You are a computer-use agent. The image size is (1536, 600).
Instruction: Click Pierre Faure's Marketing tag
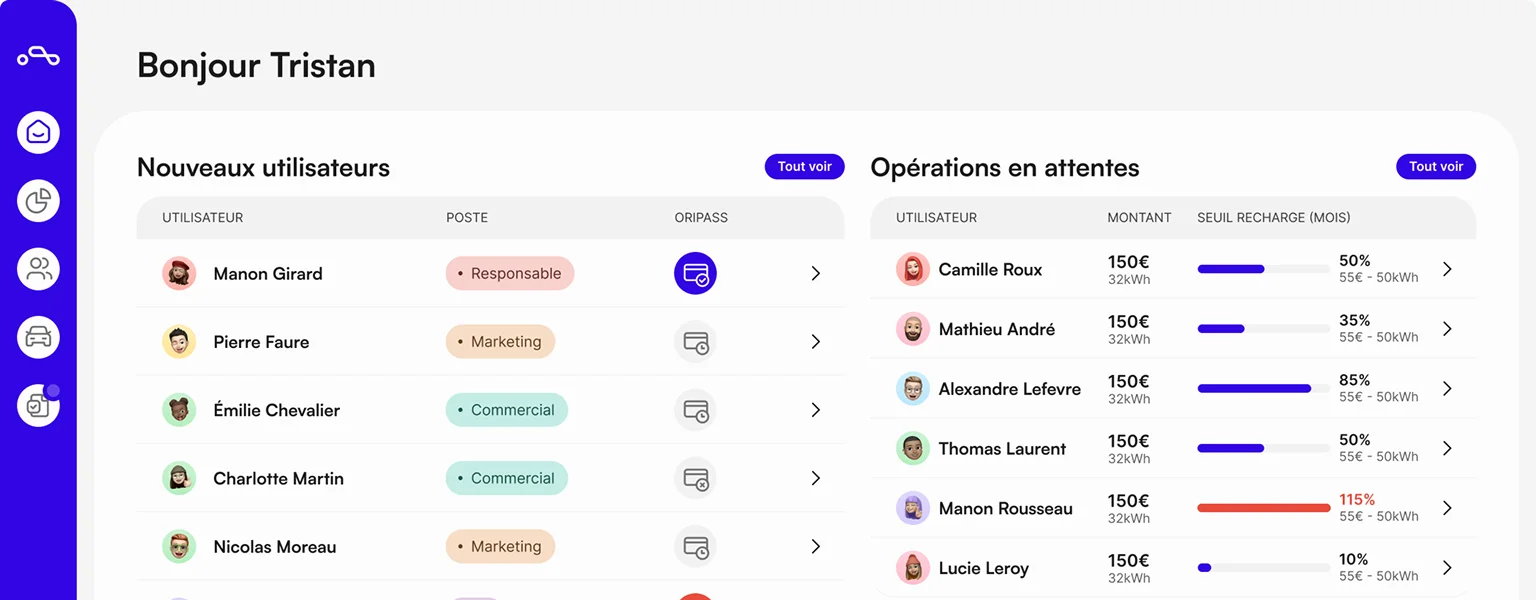click(500, 342)
